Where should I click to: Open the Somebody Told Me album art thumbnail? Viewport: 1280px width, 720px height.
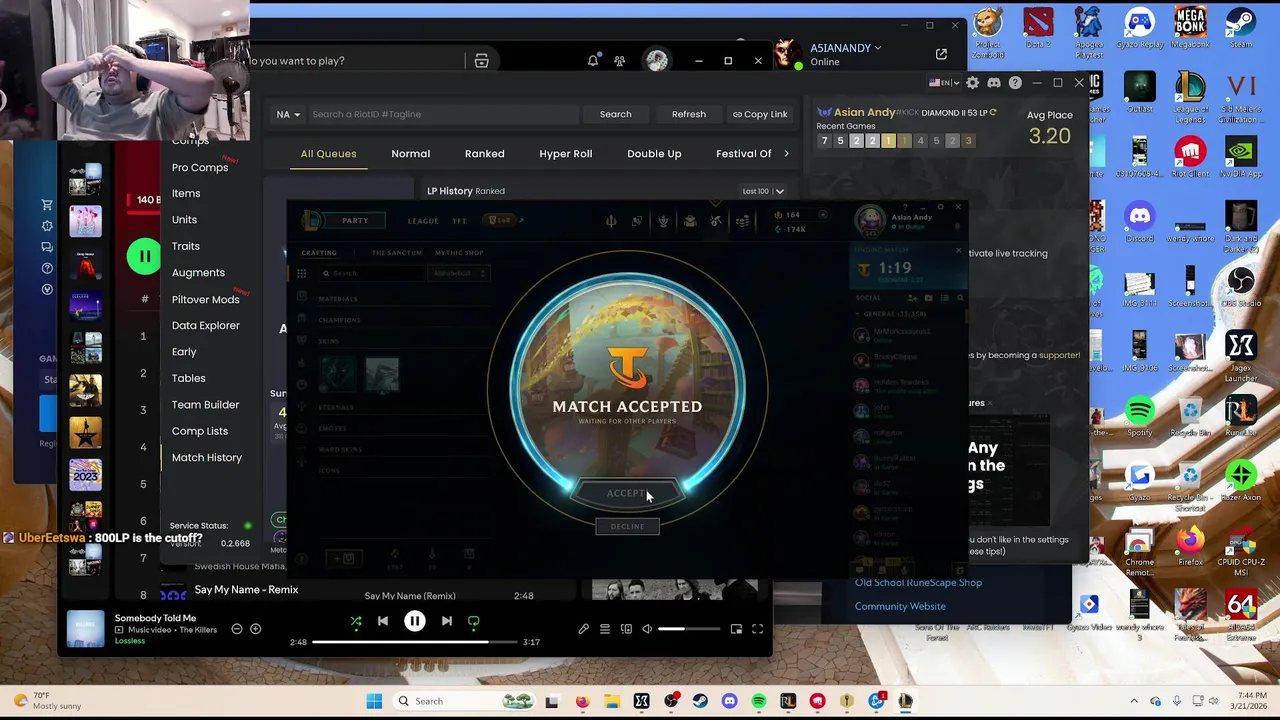pos(85,629)
